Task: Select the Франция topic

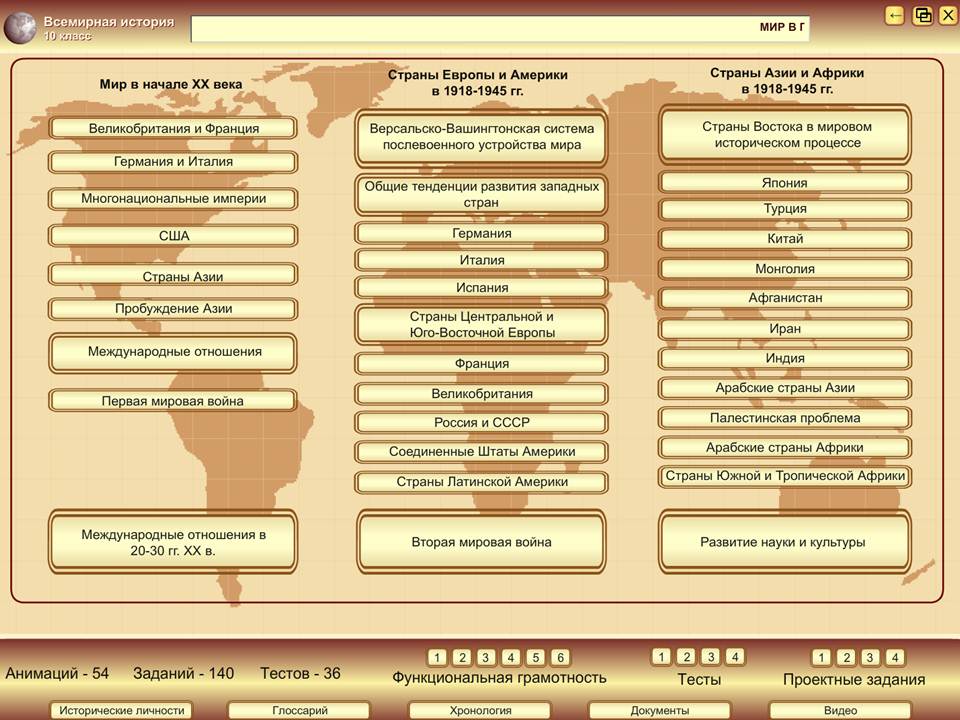Action: pyautogui.click(x=481, y=364)
